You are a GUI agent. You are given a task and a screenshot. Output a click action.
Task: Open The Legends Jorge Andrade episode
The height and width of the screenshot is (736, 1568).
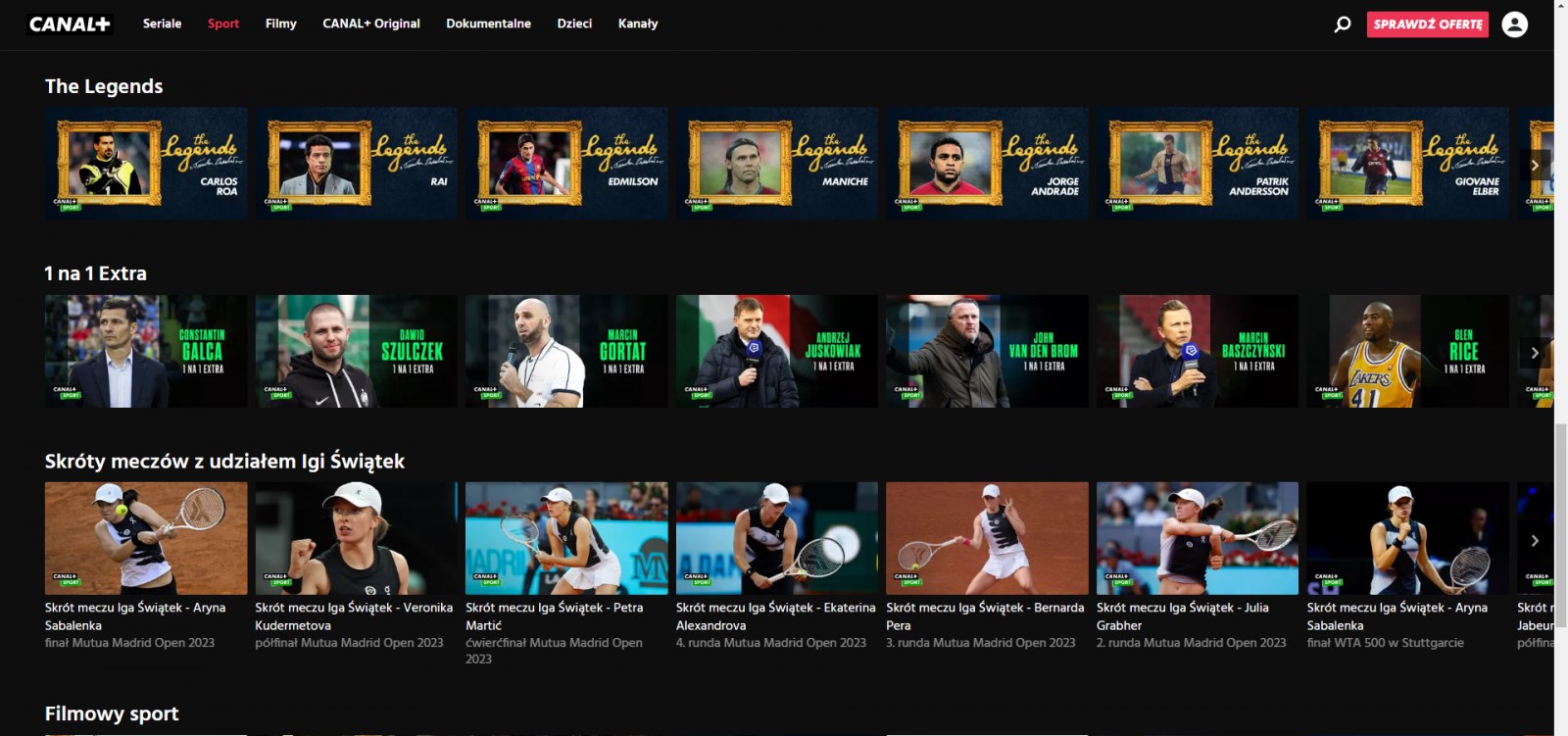point(987,164)
